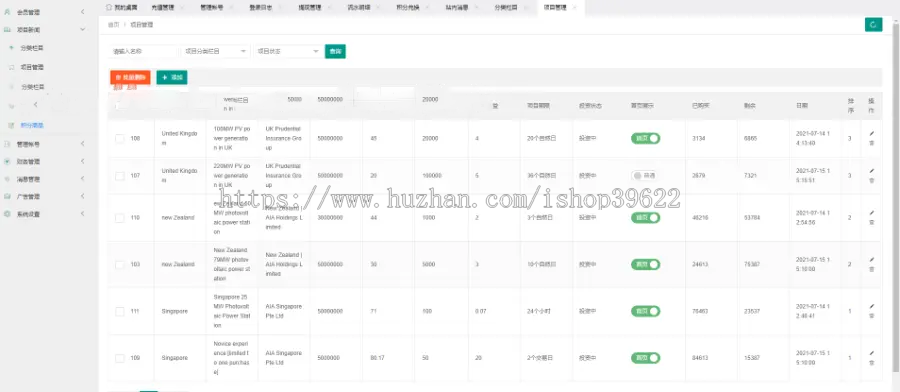Screen dimensions: 900x392
Task: Expand 会员管理 via its sidebar chevron
Action: click(83, 11)
